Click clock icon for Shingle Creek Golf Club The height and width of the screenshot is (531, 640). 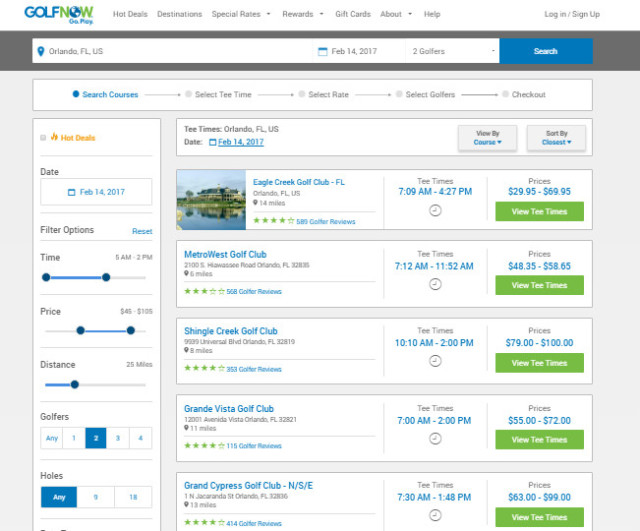pos(435,361)
